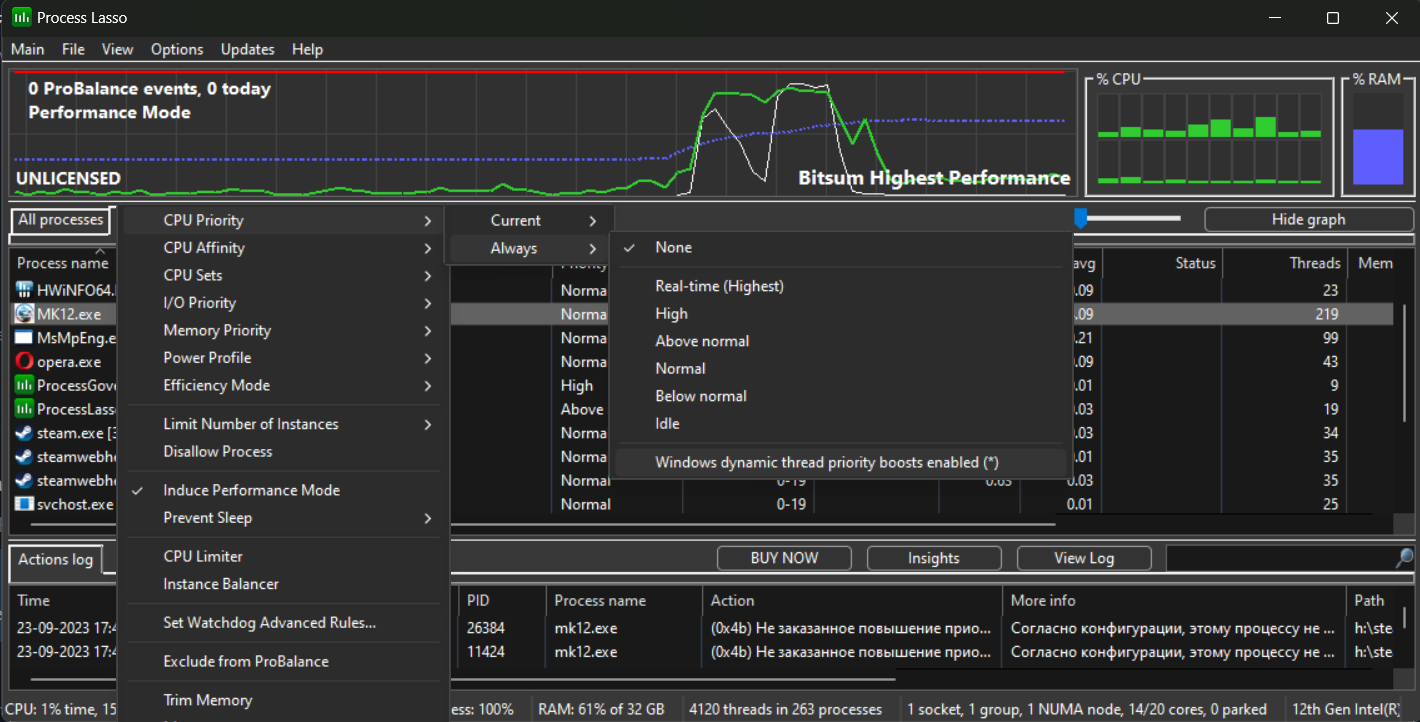Image resolution: width=1420 pixels, height=722 pixels.
Task: Open the Insights button
Action: click(x=934, y=558)
